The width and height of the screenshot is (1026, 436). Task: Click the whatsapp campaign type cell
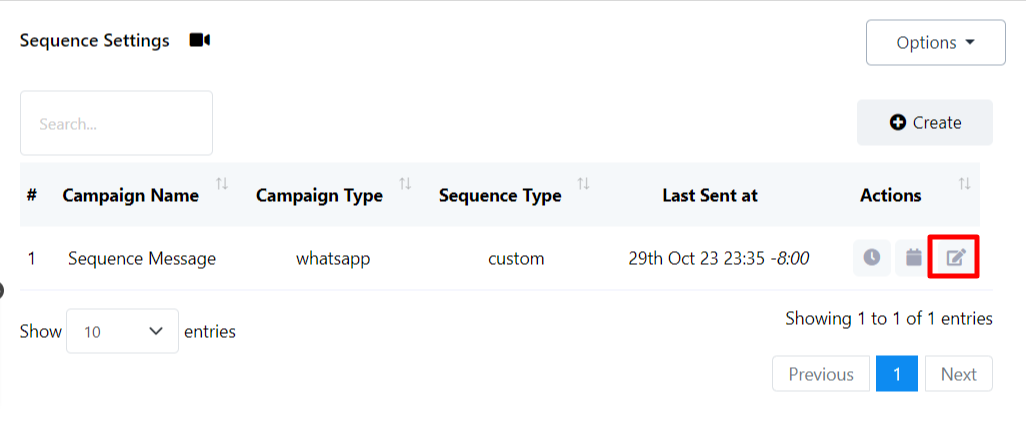333,258
